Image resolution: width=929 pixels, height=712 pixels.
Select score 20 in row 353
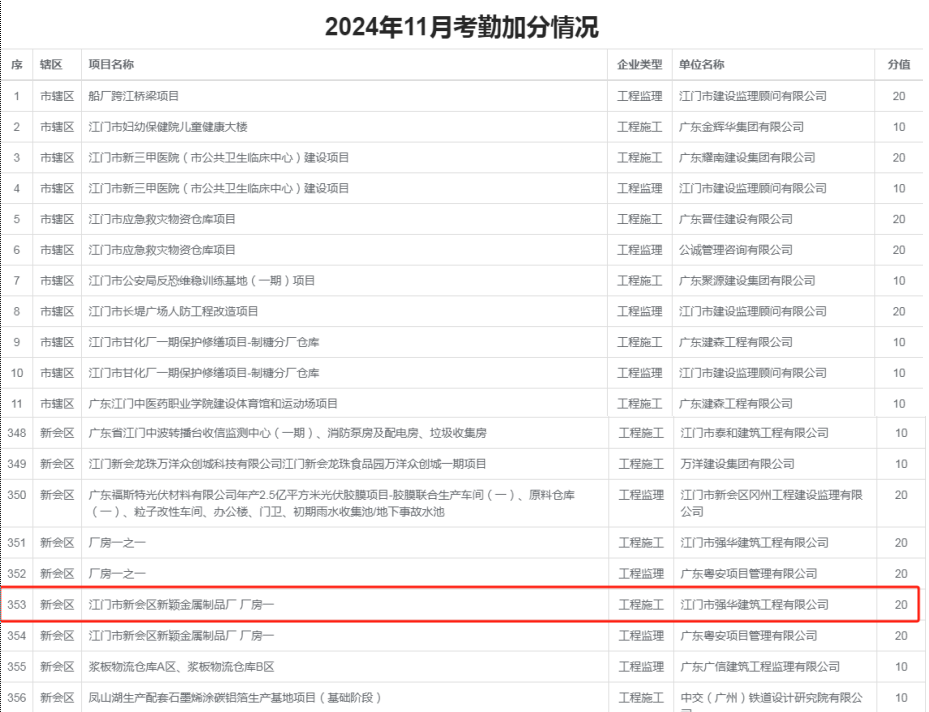pyautogui.click(x=901, y=605)
